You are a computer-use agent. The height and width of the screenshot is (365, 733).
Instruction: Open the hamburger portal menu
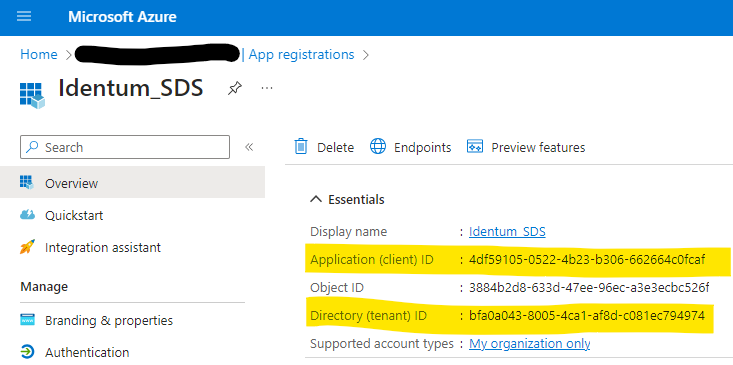[x=24, y=17]
